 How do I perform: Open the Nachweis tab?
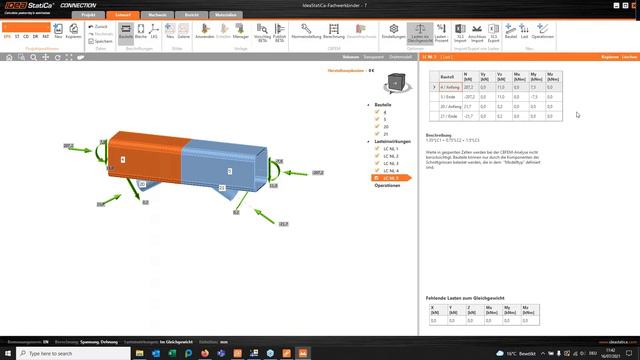(x=157, y=15)
